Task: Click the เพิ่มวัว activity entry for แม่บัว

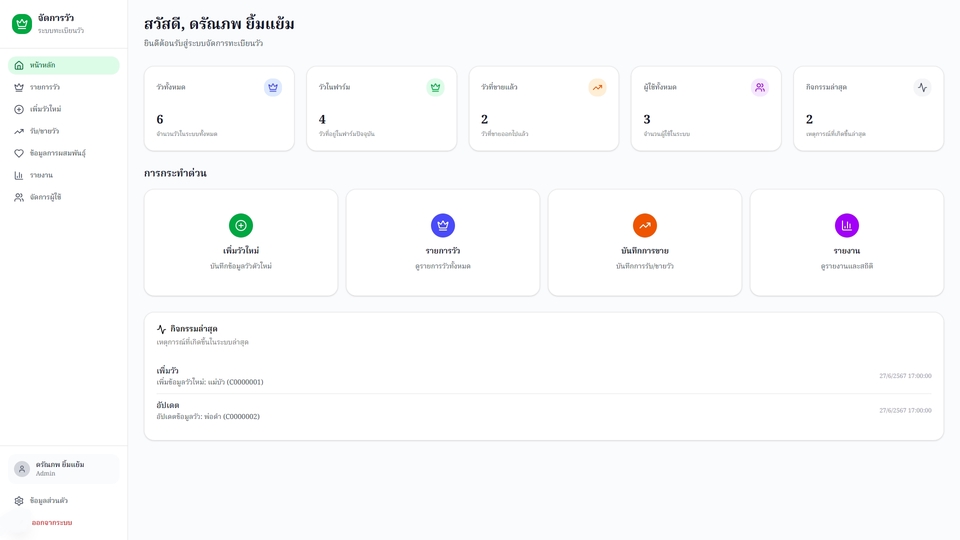Action: [x=210, y=376]
